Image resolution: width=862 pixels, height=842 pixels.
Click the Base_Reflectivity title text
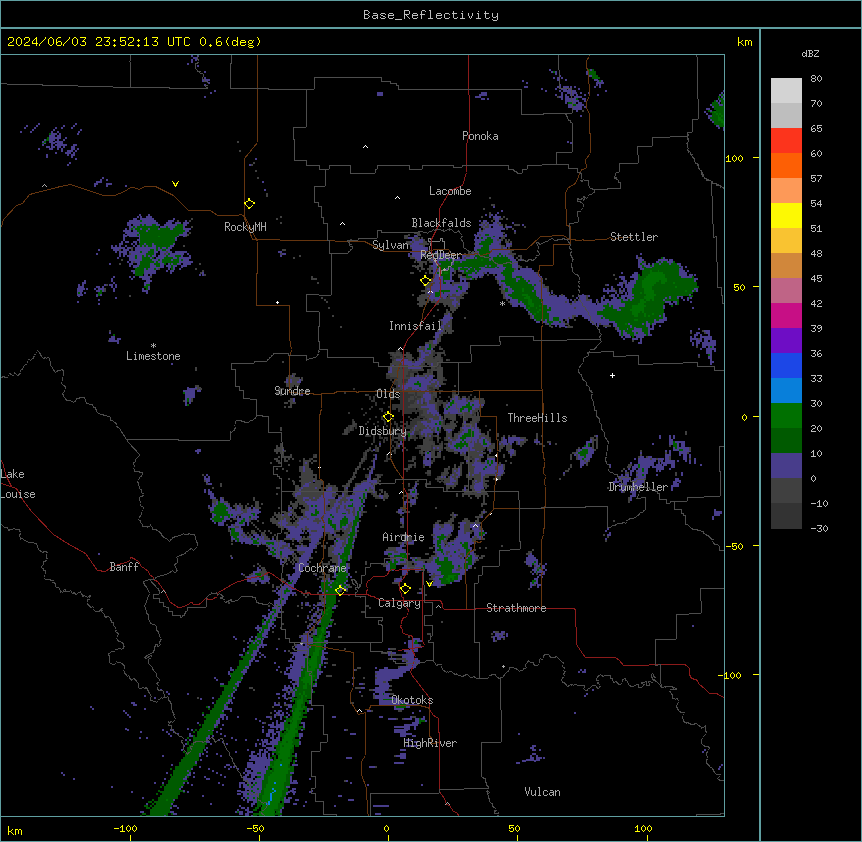pos(430,15)
